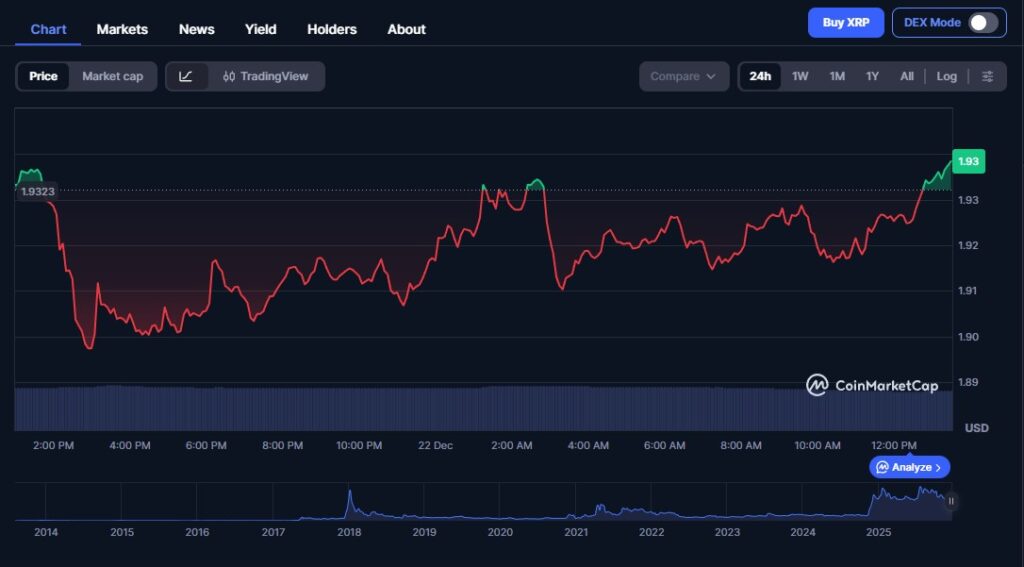Select the line chart view icon
This screenshot has height=567, width=1024.
[x=186, y=76]
